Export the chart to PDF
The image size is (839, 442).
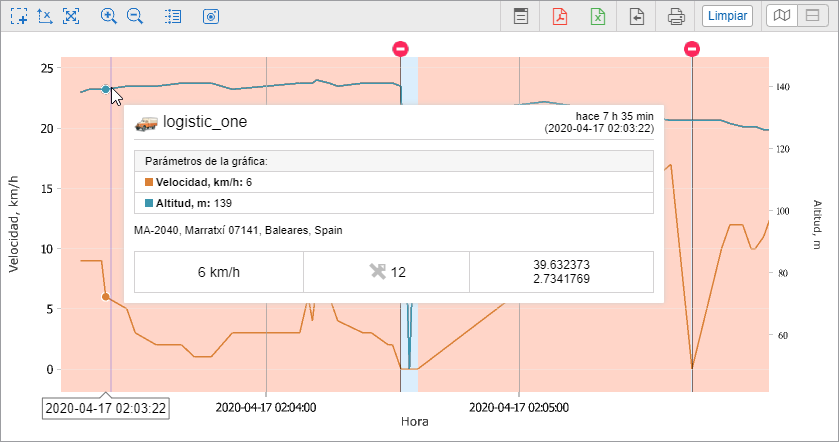click(559, 16)
